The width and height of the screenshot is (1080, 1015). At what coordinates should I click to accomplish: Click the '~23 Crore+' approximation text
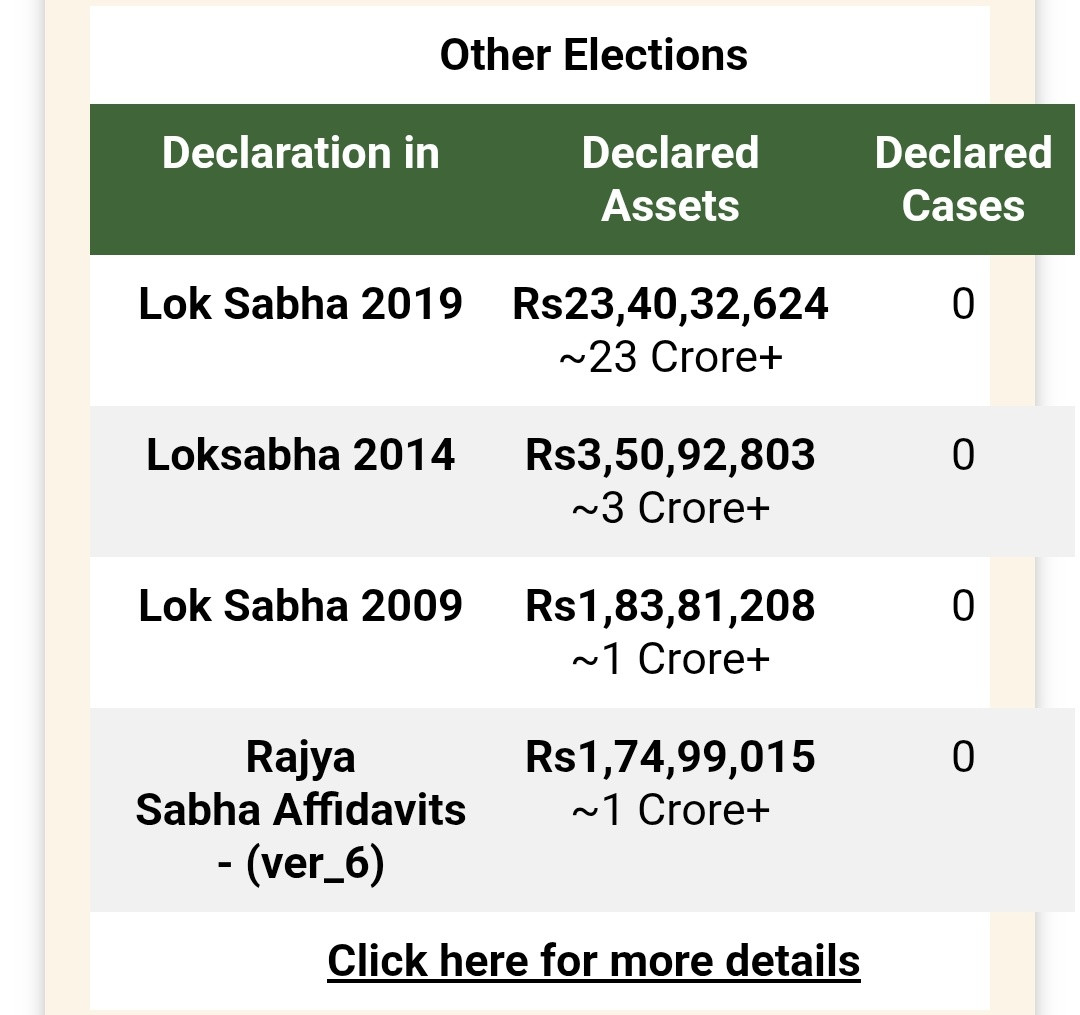tap(670, 357)
